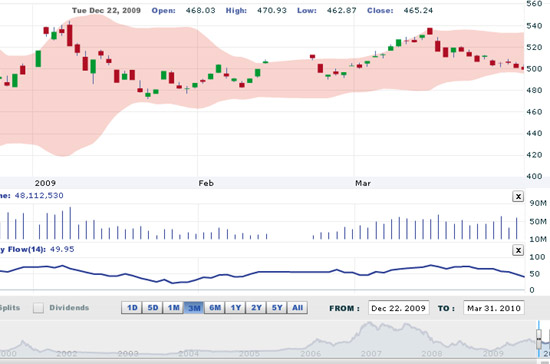This screenshot has height=364, width=550.
Task: Click the Feb label on the date axis
Action: pyautogui.click(x=206, y=183)
